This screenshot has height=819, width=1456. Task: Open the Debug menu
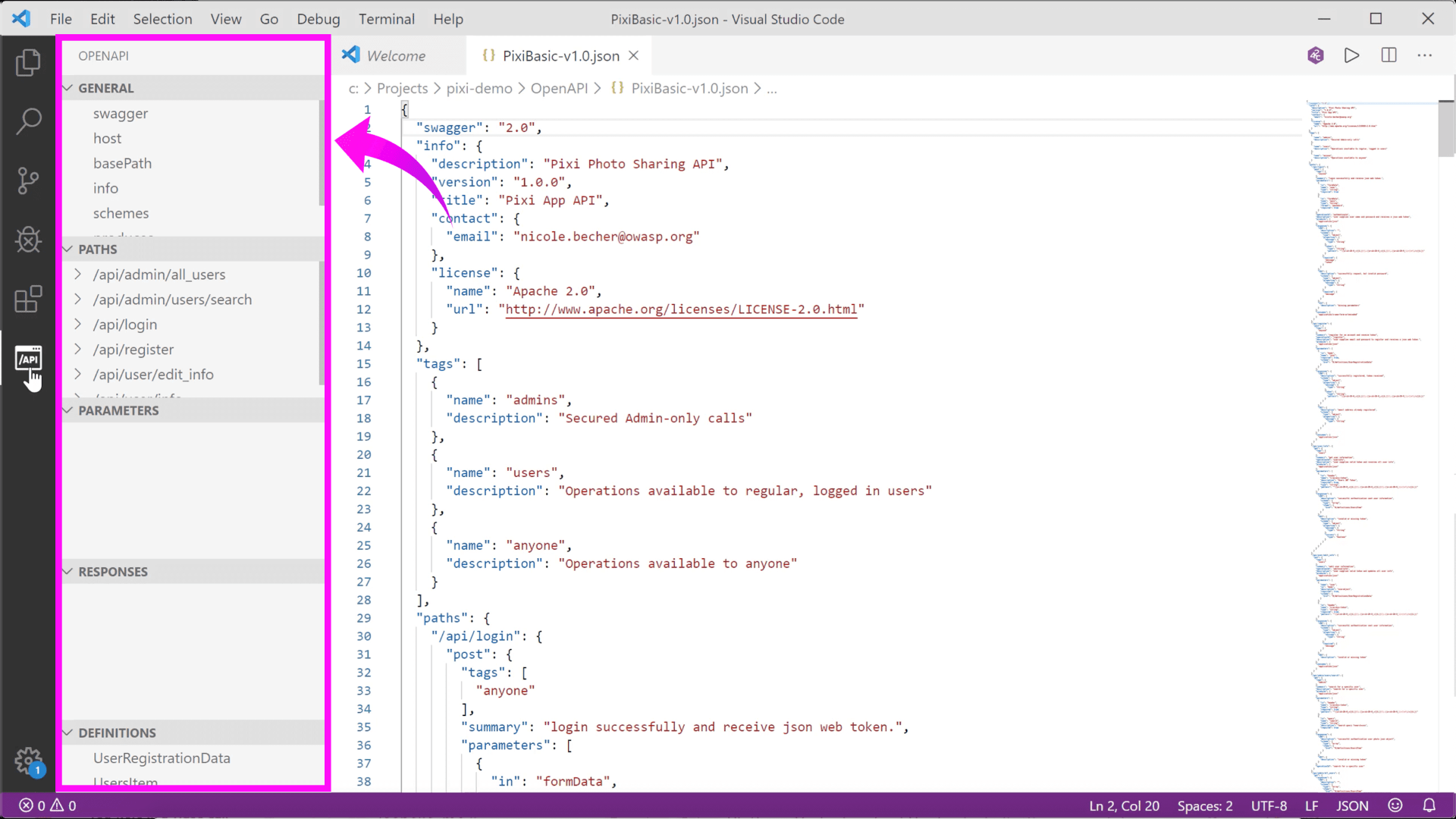318,19
